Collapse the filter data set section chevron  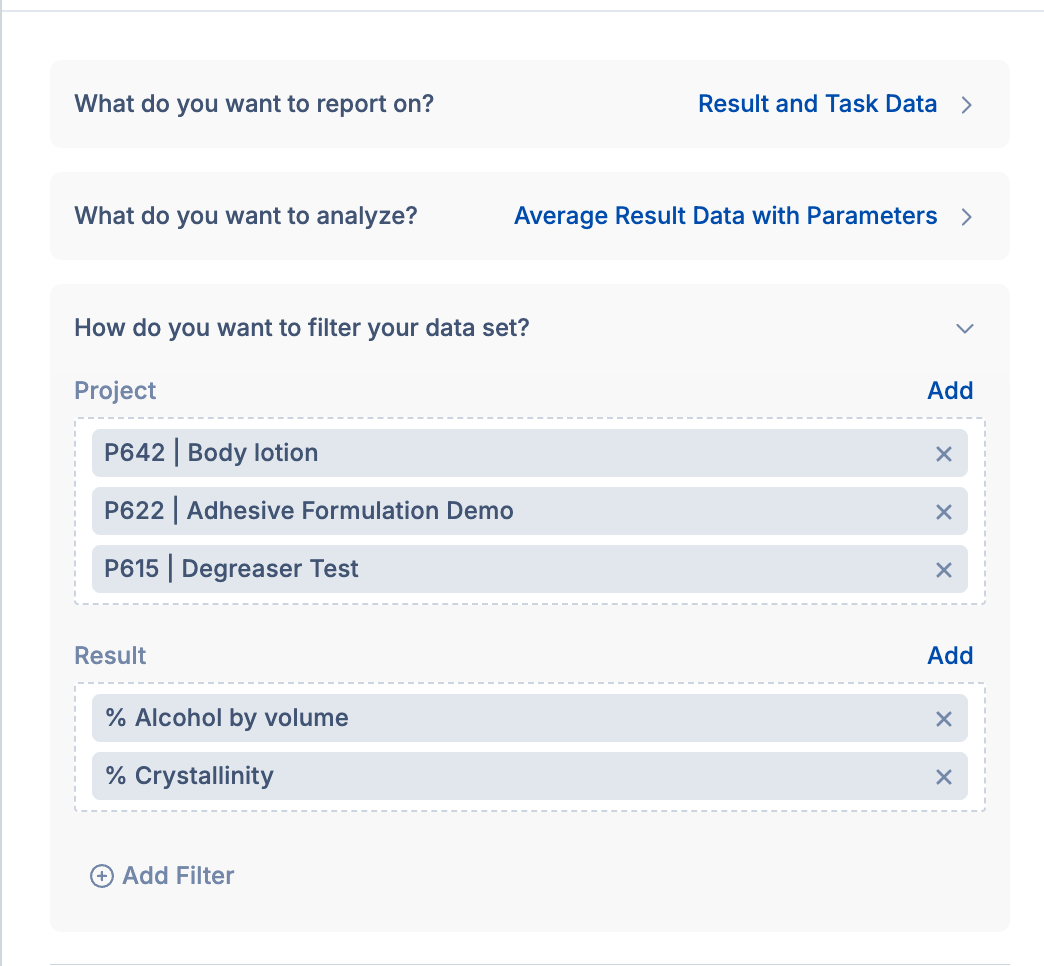(x=965, y=328)
